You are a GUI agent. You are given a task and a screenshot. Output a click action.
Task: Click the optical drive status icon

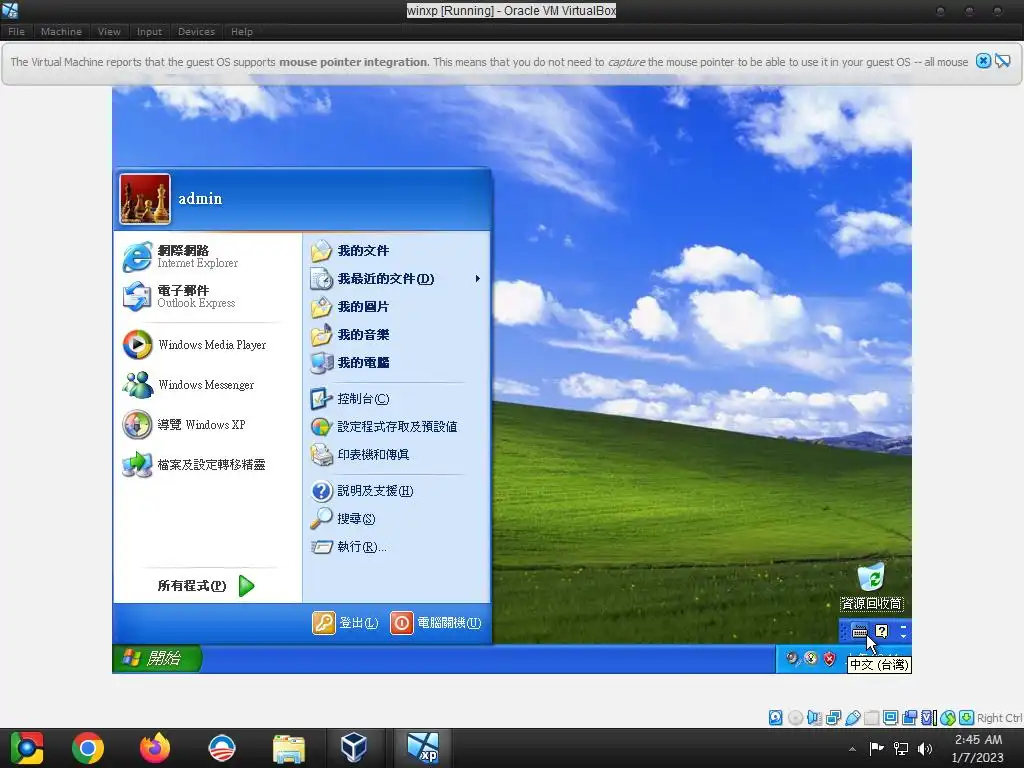[x=795, y=718]
